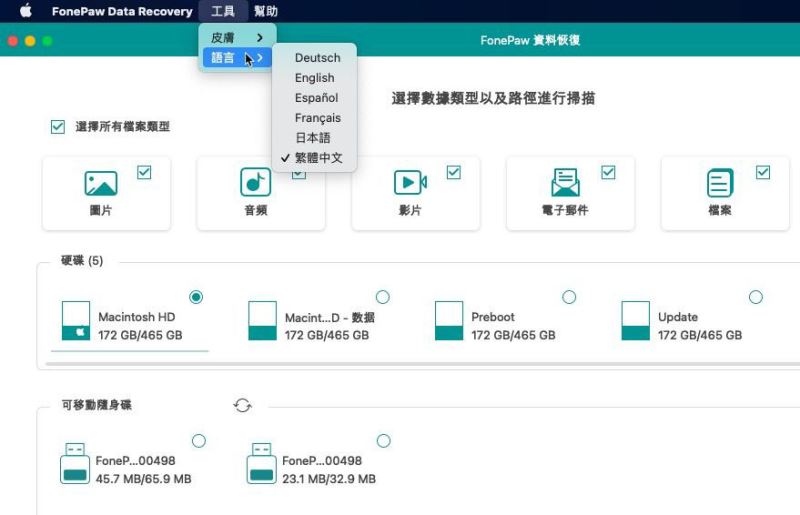Open the Apple menu
Viewport: 800px width, 515px height.
coord(26,11)
